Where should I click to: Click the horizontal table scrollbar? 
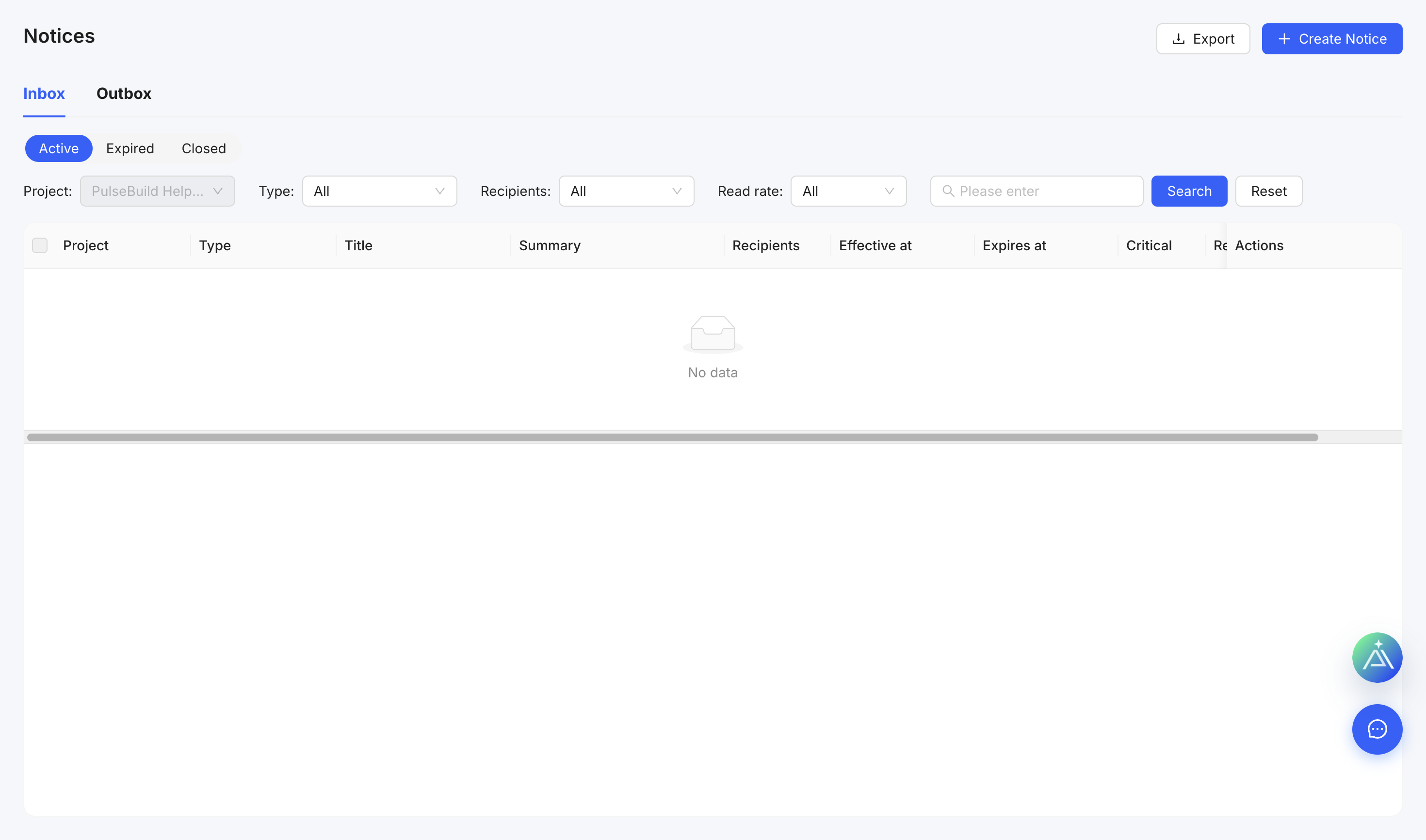point(673,437)
